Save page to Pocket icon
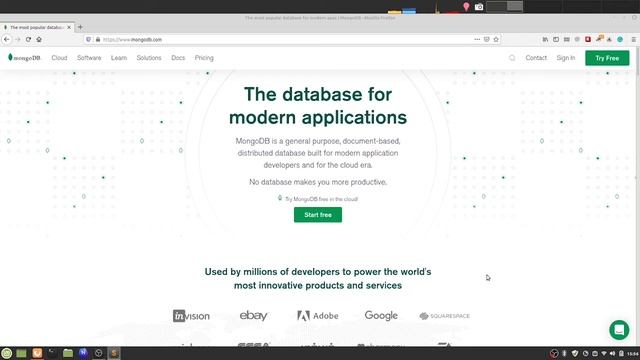Screen dimensions: 640x360 pyautogui.click(x=487, y=39)
